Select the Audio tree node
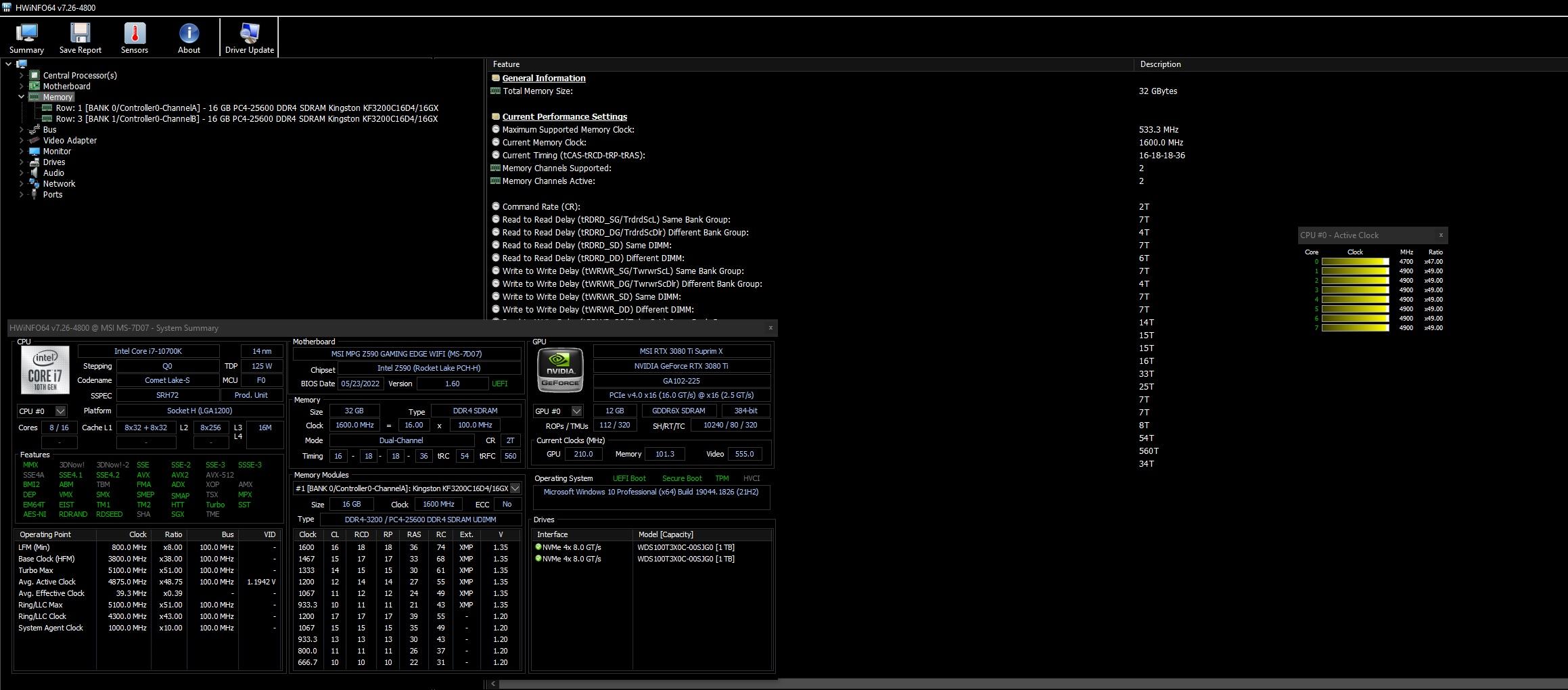This screenshot has height=690, width=1568. [53, 172]
